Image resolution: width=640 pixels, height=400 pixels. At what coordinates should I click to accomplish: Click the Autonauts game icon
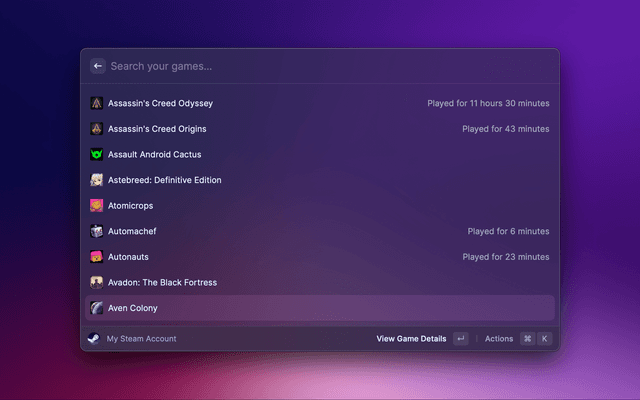(97, 257)
